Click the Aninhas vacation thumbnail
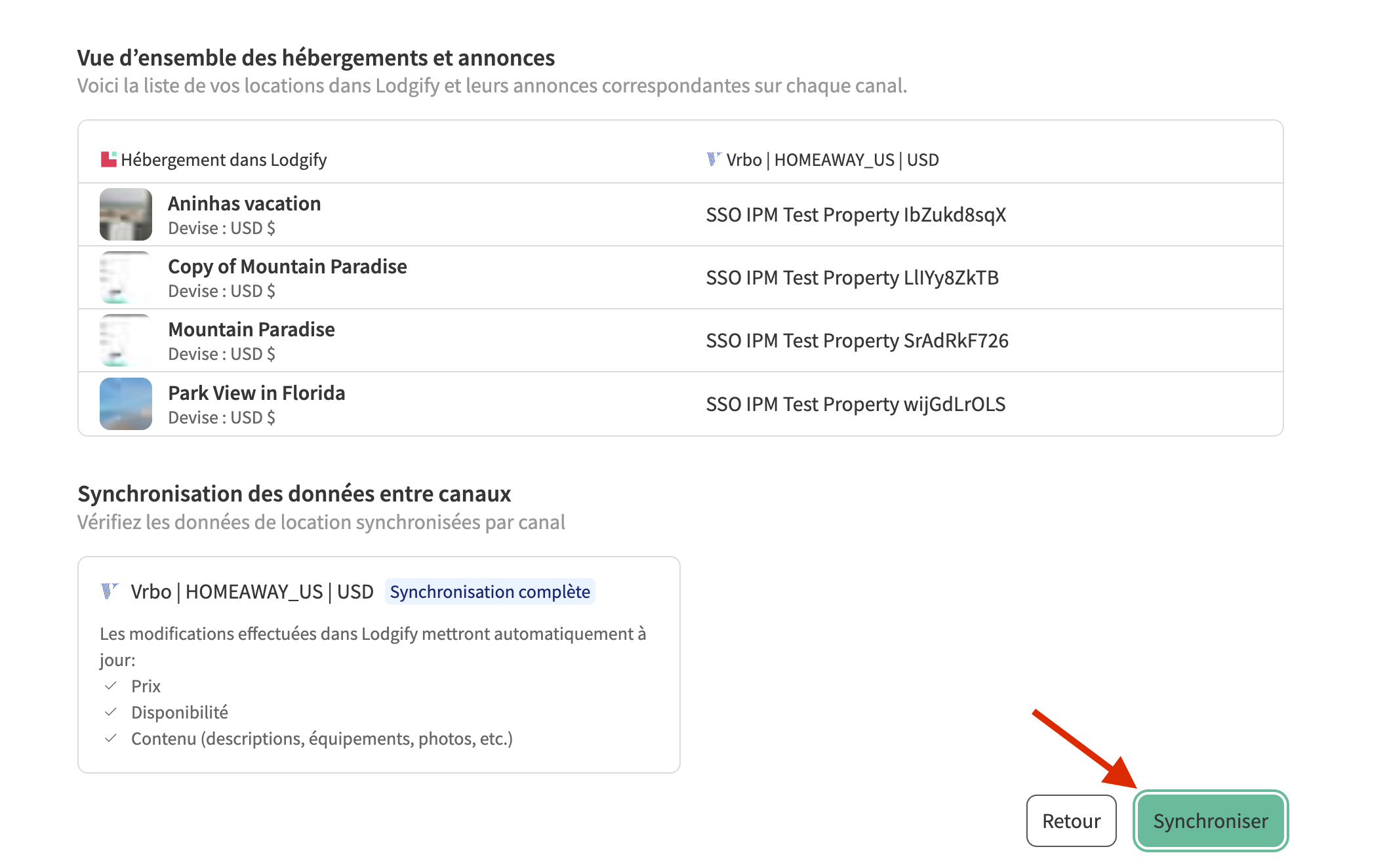Viewport: 1389px width, 868px height. [x=126, y=214]
